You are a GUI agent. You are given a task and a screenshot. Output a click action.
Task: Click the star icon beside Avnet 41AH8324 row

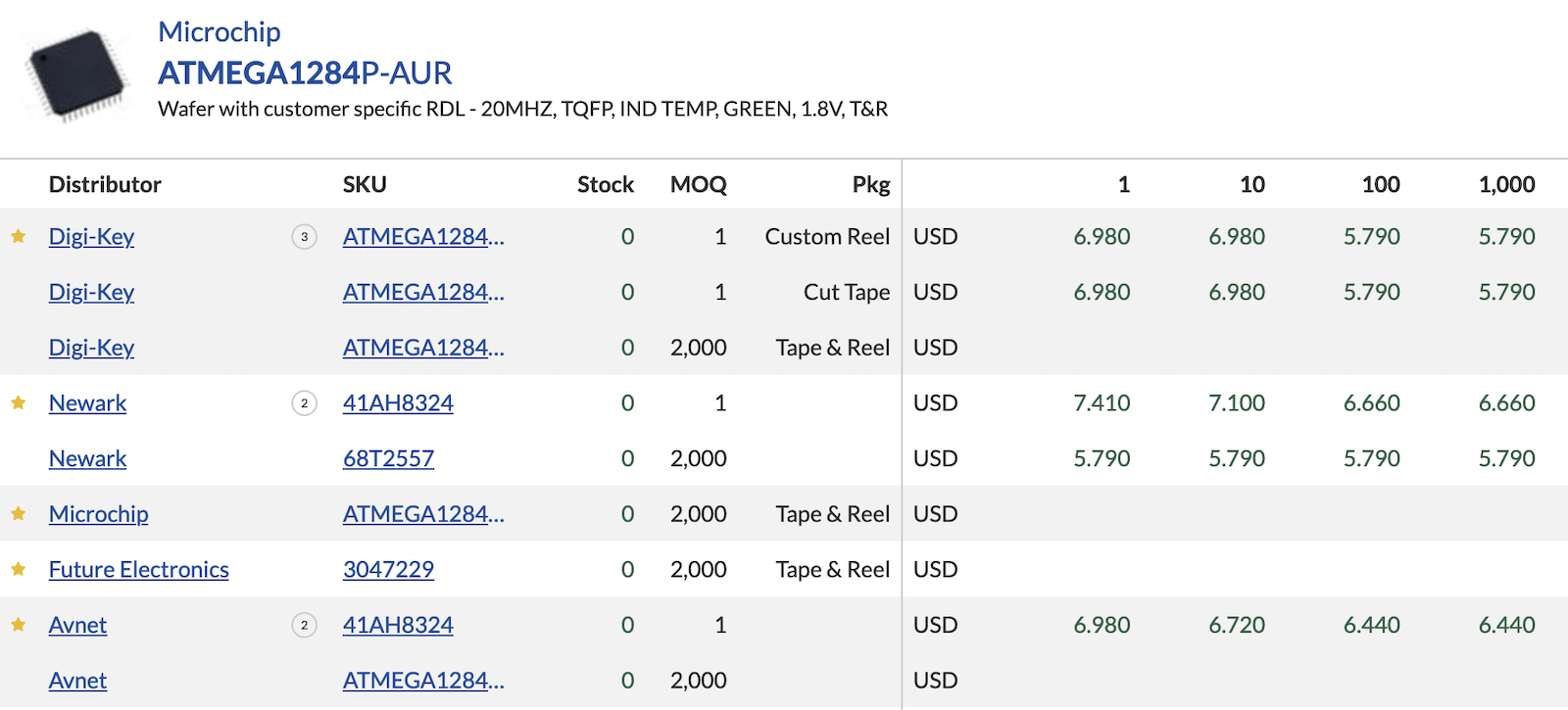(x=18, y=625)
